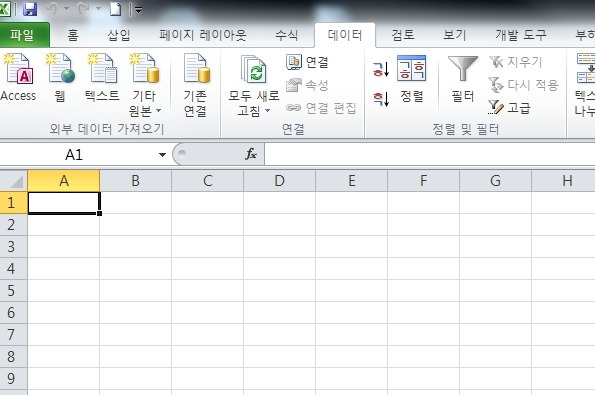Import data from 웹 (web)
Viewport: 595px width, 395px height.
(x=60, y=77)
